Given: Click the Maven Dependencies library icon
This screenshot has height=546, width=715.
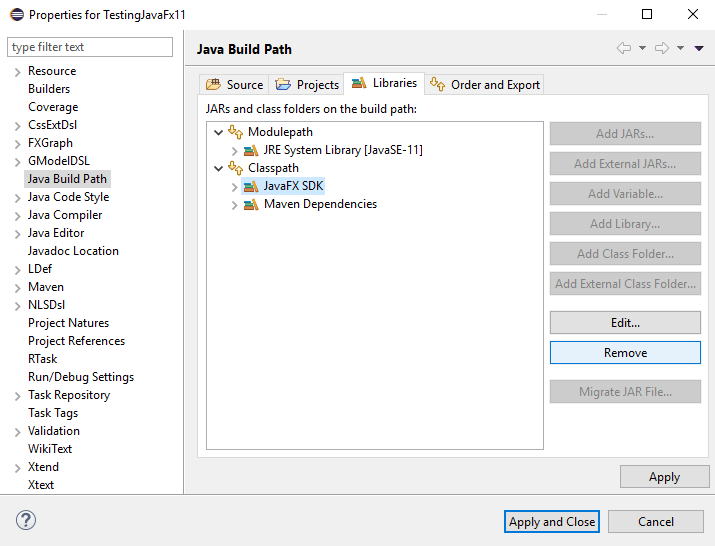Looking at the screenshot, I should (251, 204).
